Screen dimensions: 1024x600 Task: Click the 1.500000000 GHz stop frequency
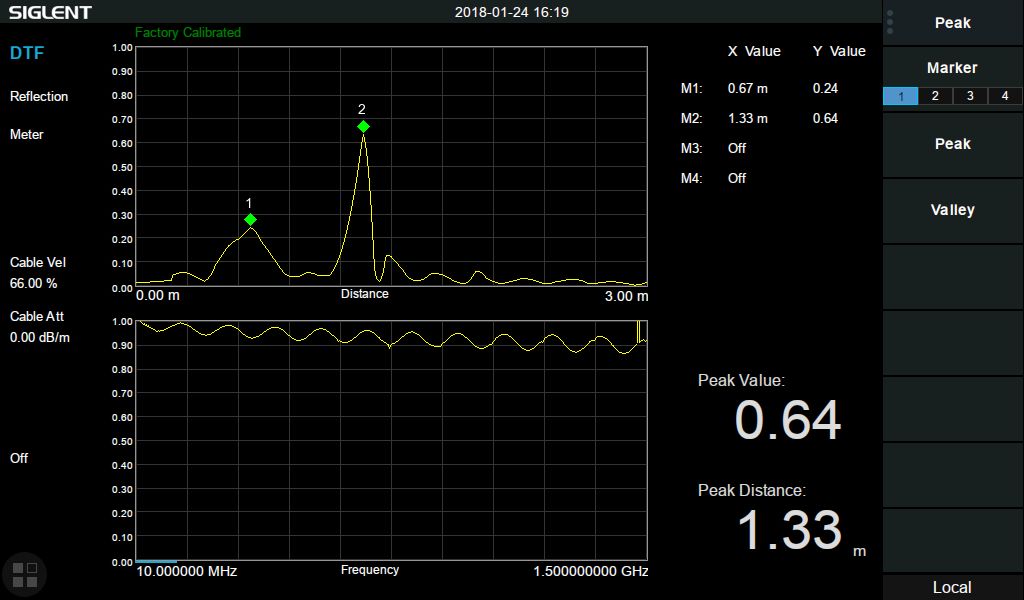coord(589,571)
